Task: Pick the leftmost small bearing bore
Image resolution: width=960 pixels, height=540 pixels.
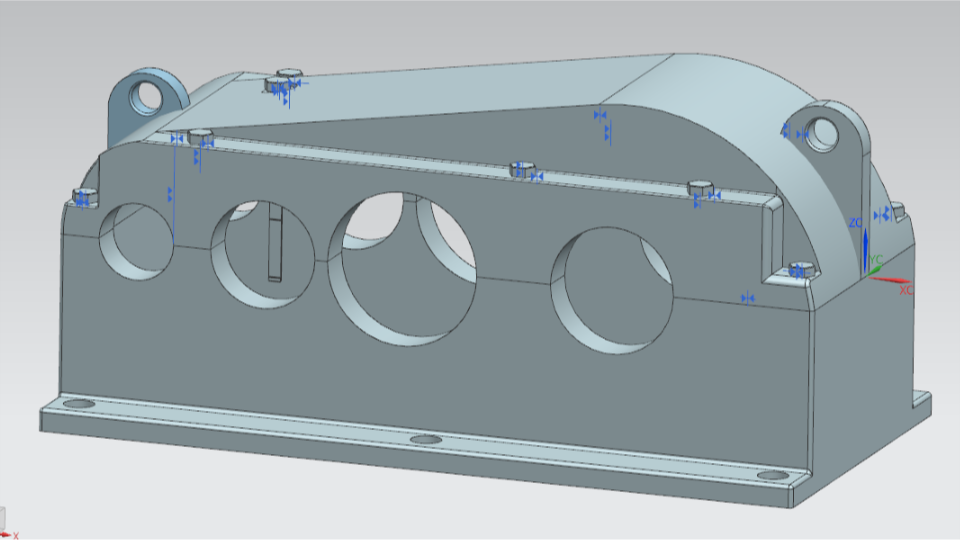Action: [137, 241]
